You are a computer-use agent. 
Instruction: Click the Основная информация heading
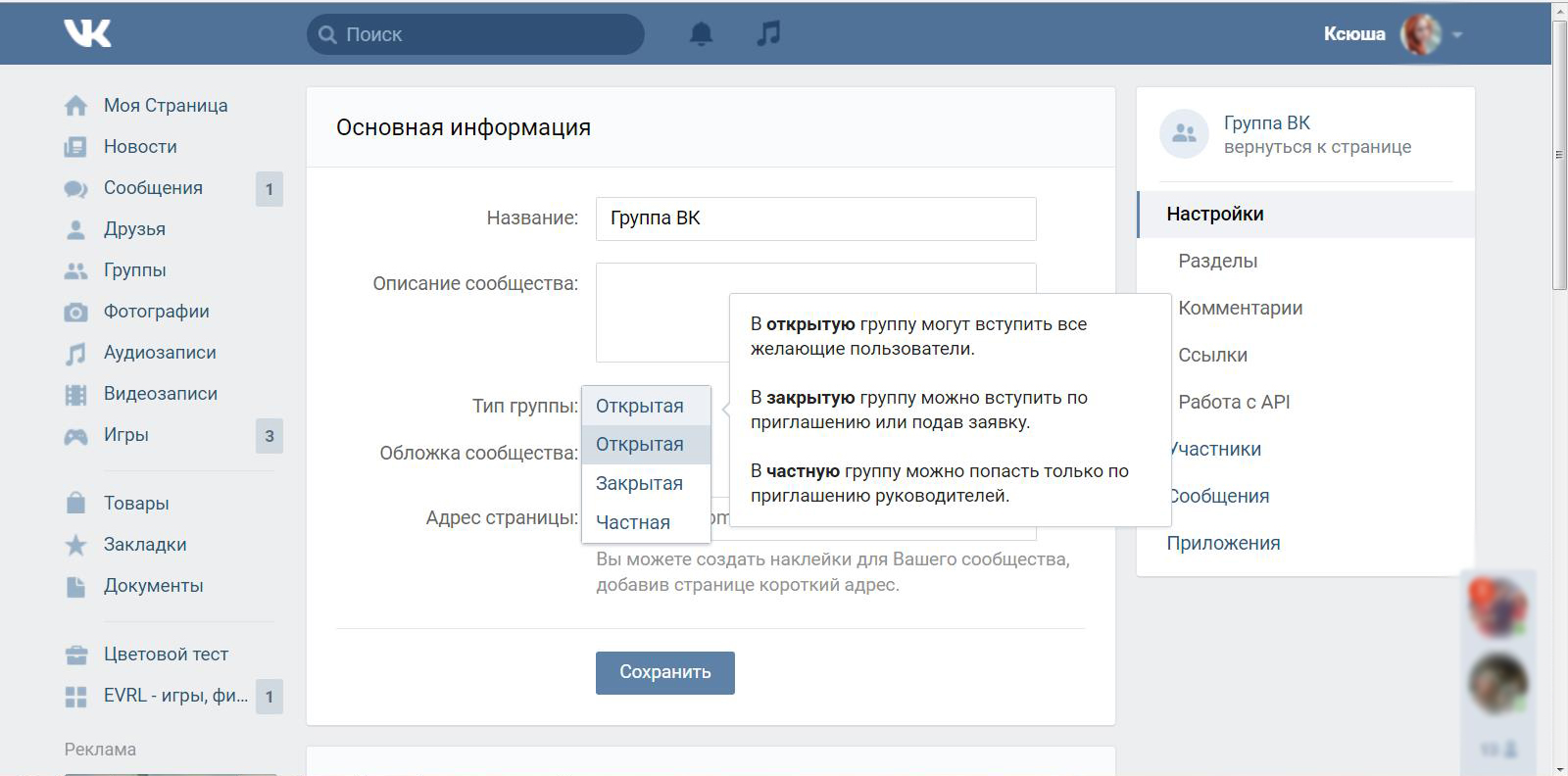coord(464,127)
